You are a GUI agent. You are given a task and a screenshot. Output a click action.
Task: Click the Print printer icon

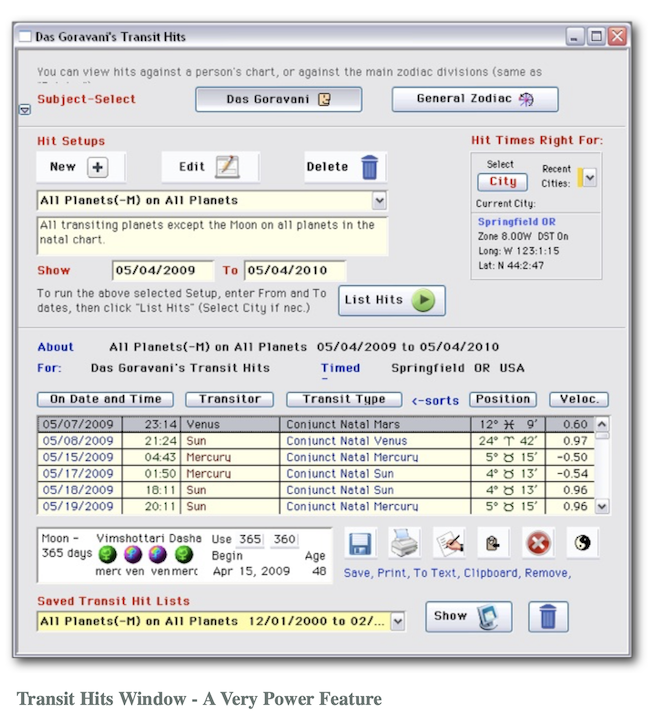point(403,544)
